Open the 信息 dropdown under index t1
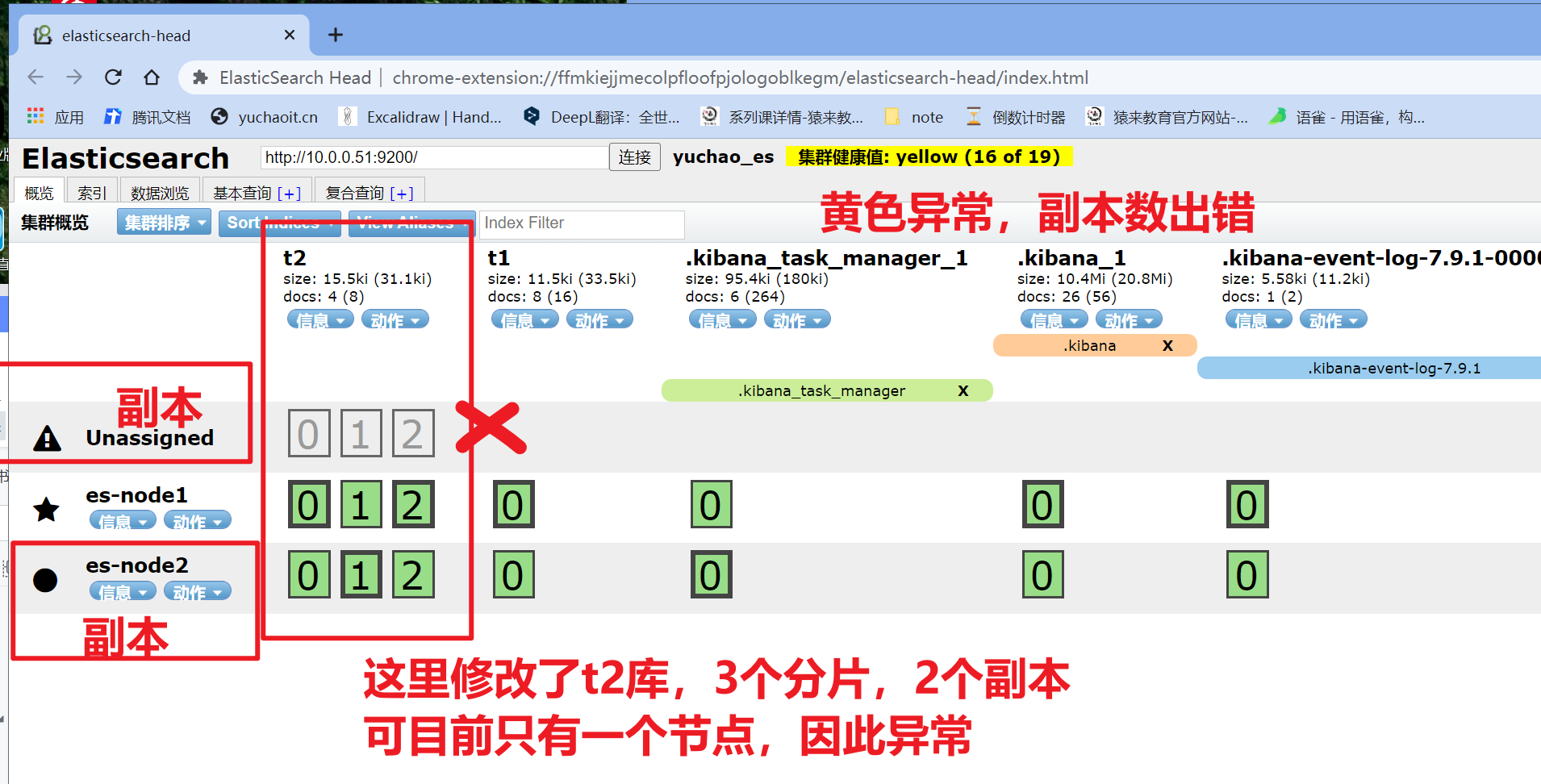 click(x=524, y=320)
